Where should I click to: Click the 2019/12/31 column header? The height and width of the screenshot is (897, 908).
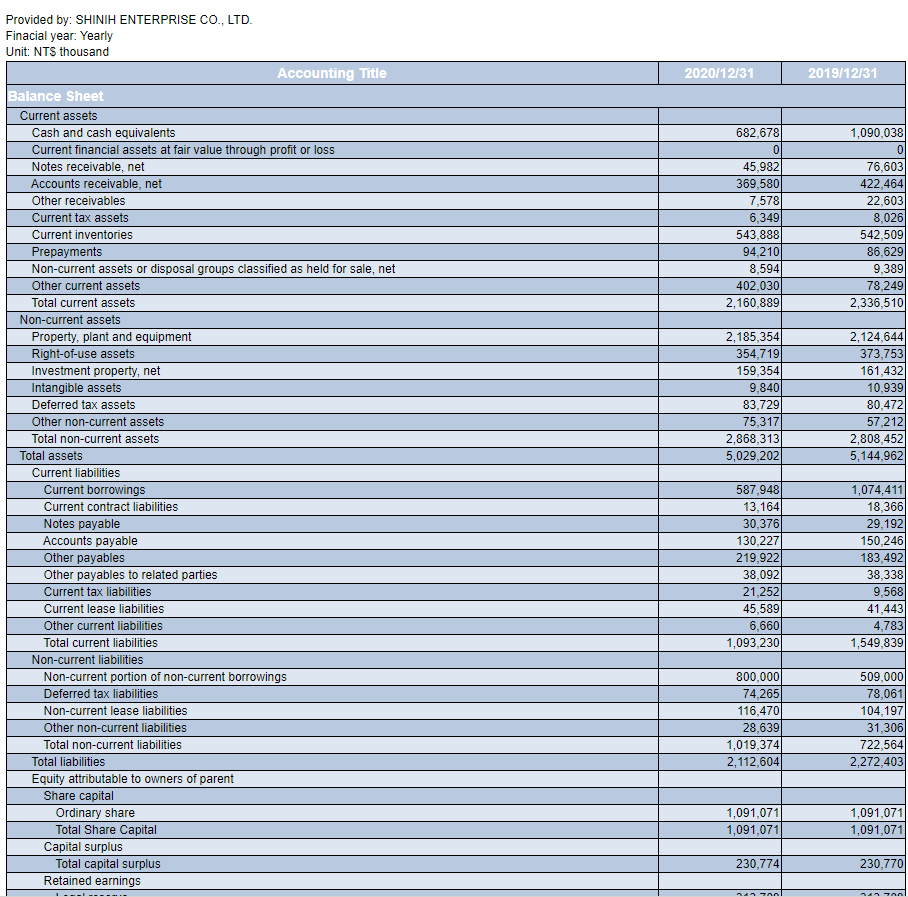[x=843, y=73]
